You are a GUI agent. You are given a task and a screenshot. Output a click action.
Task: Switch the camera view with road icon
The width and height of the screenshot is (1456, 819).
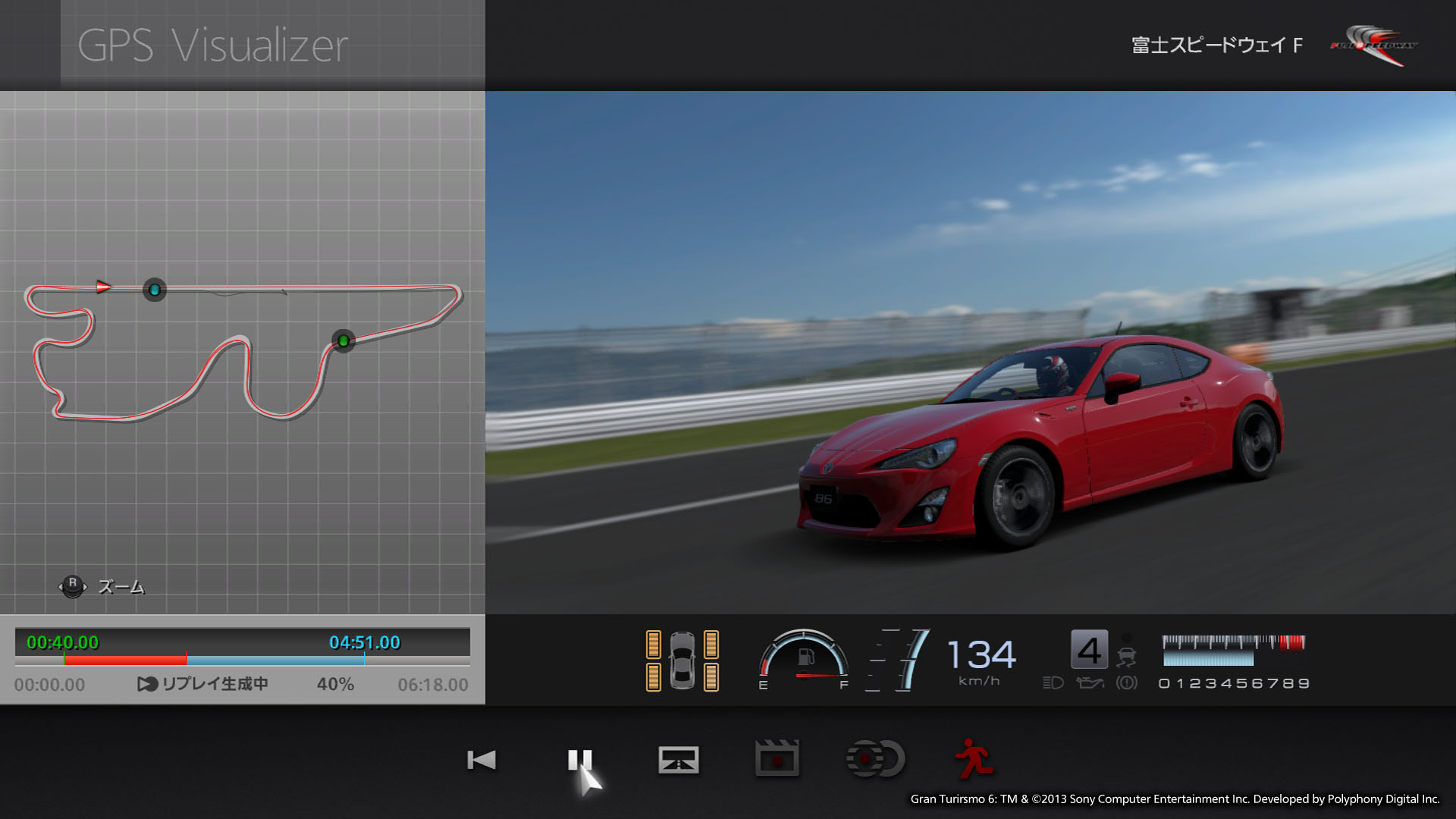click(678, 759)
